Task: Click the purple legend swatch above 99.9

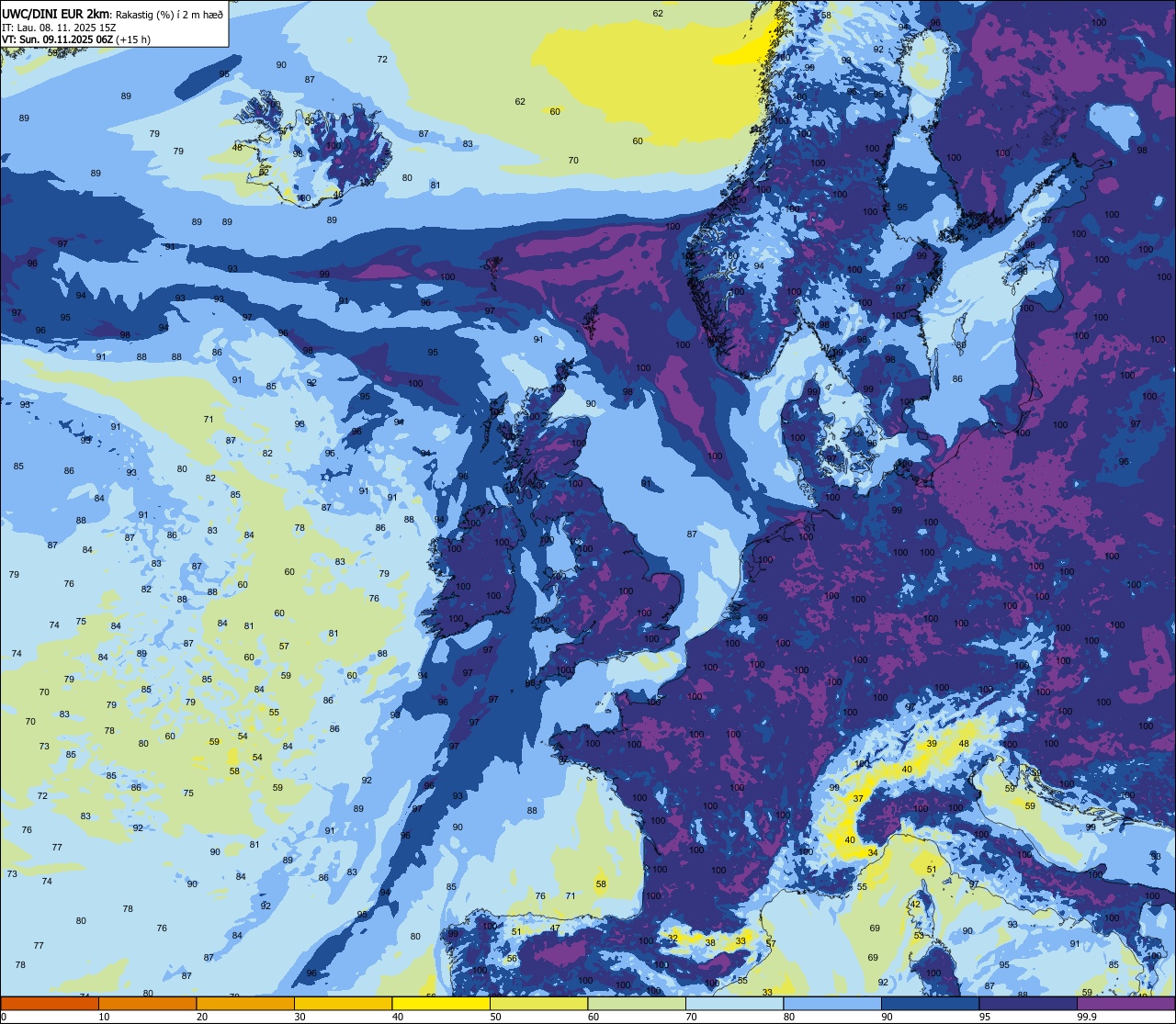Action: click(1125, 1004)
